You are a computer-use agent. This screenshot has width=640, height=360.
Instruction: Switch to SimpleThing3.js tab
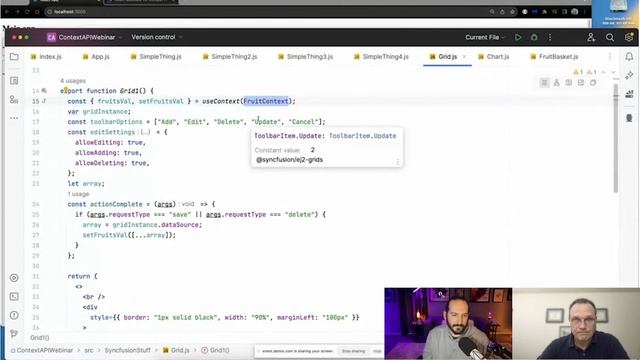306,57
